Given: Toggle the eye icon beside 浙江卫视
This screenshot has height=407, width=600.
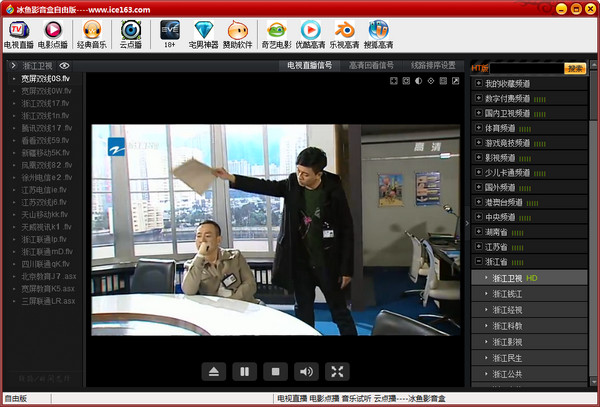Looking at the screenshot, I should coord(65,66).
